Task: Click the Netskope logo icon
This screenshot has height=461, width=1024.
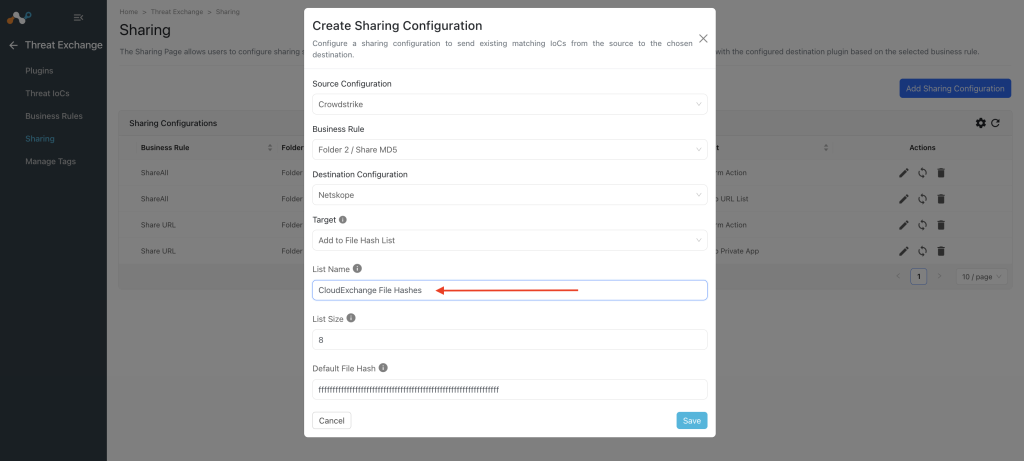Action: pos(19,18)
